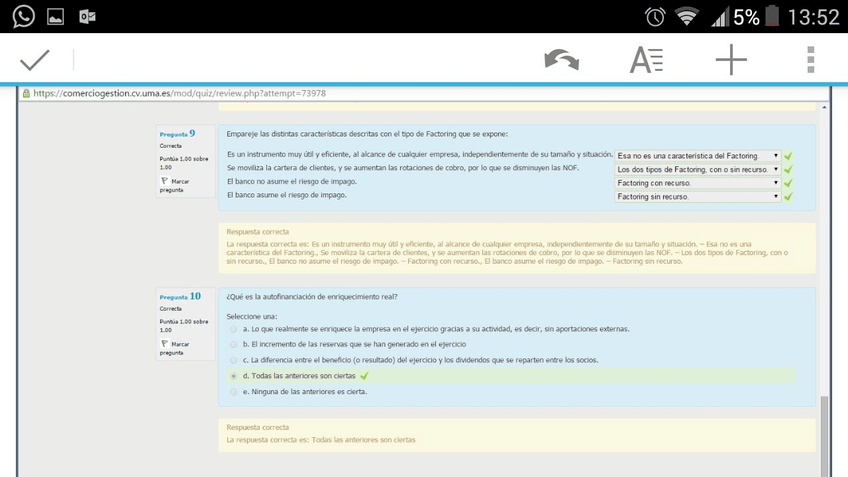
Task: Click the page URL address bar
Action: [180, 94]
